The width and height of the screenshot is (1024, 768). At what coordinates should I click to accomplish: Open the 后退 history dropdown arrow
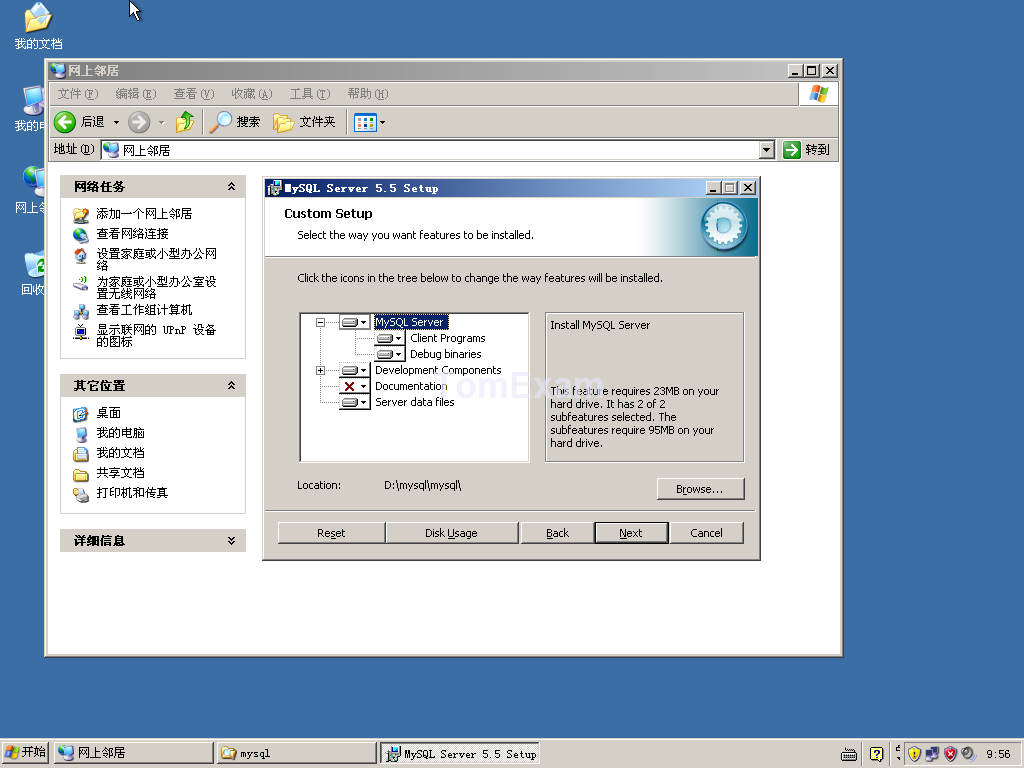point(116,122)
